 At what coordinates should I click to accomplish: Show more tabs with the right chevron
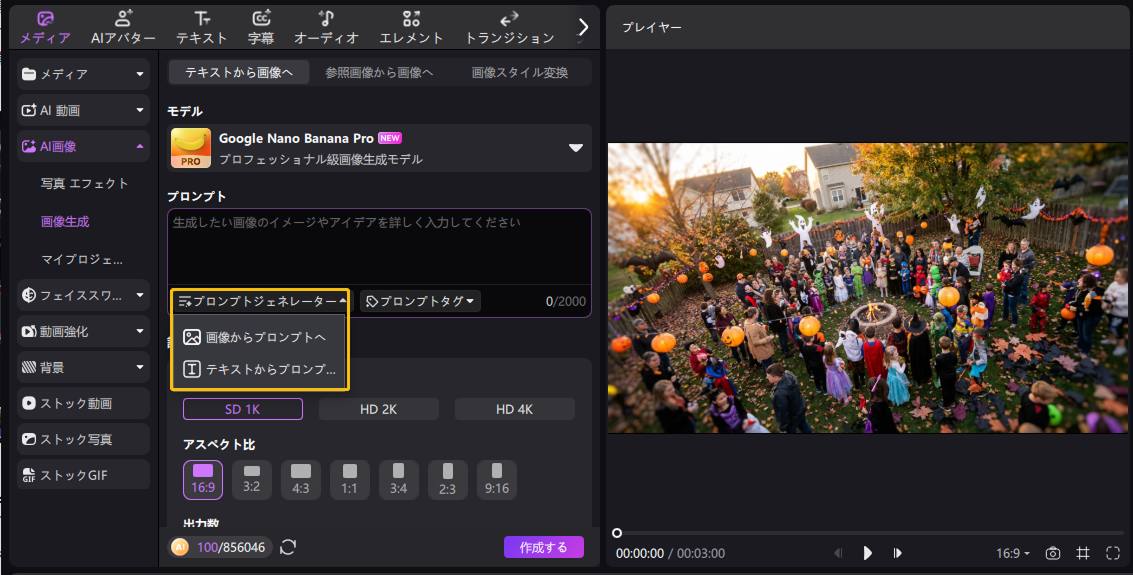583,27
